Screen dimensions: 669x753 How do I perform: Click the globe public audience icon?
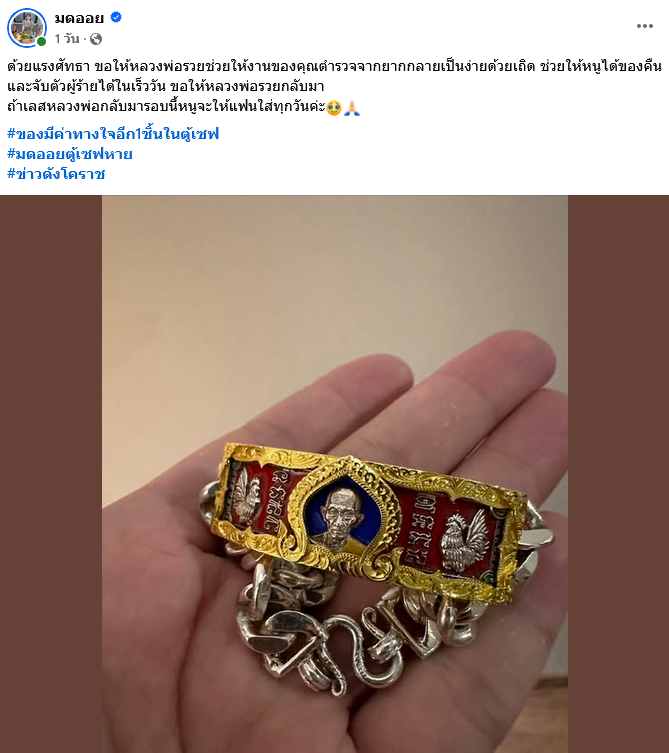[96, 39]
